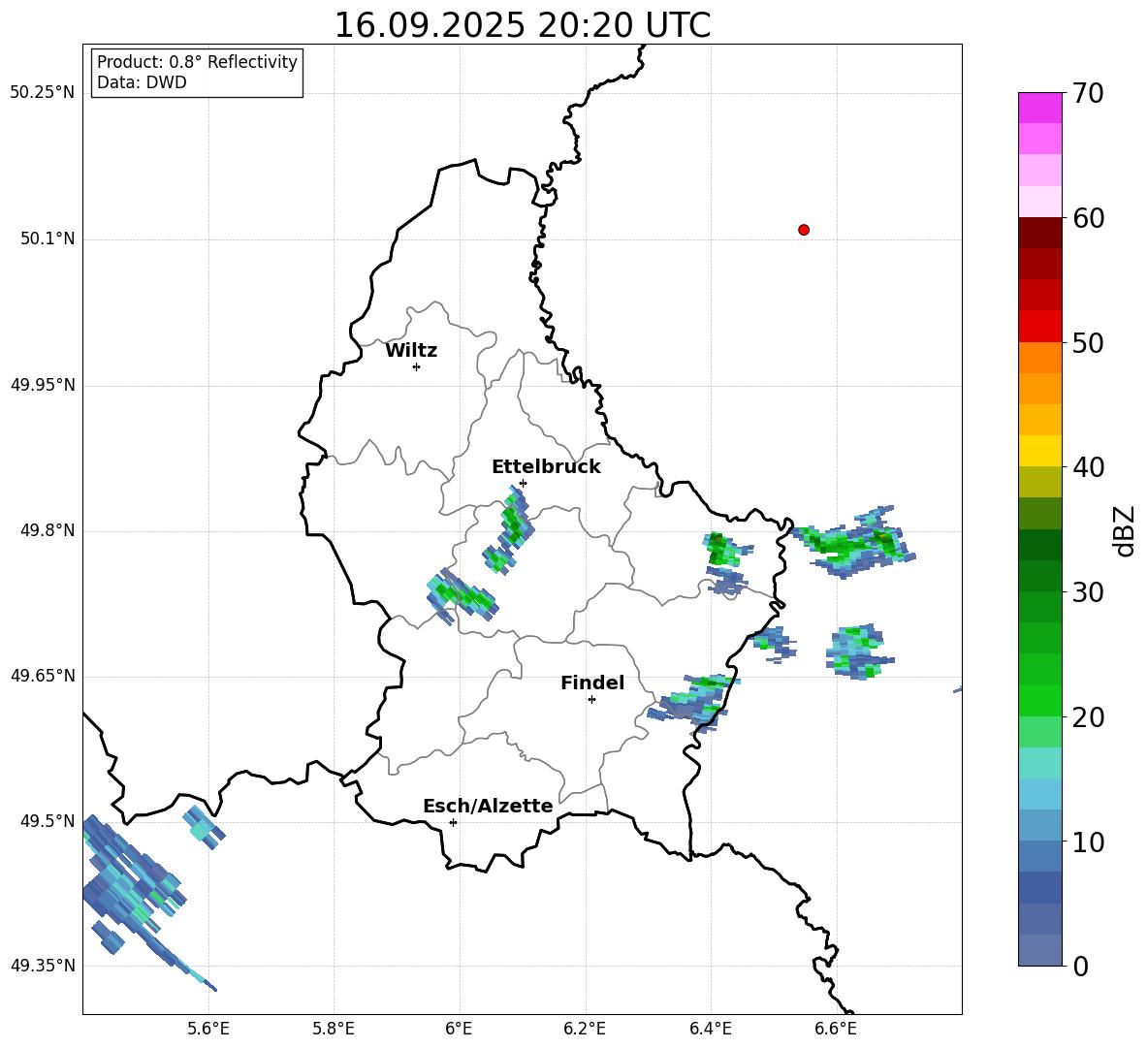Click the Findel city label

[x=592, y=683]
